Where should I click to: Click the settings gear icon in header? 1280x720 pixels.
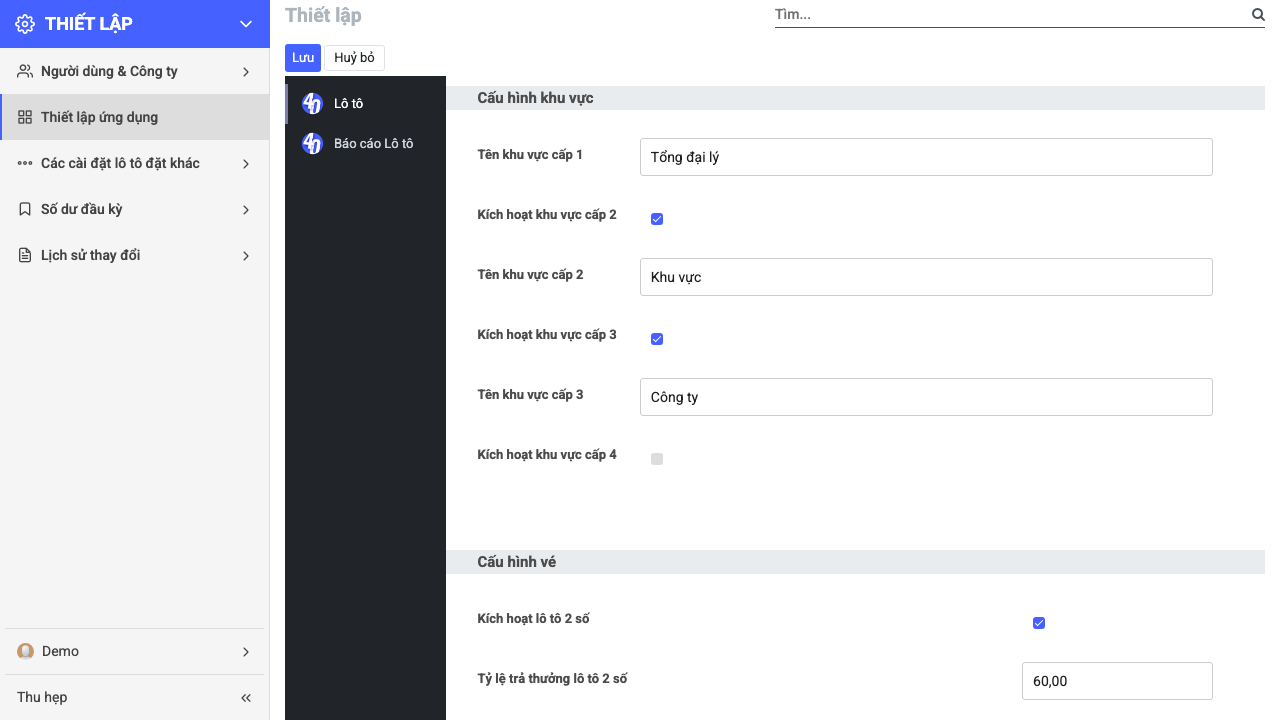(25, 24)
